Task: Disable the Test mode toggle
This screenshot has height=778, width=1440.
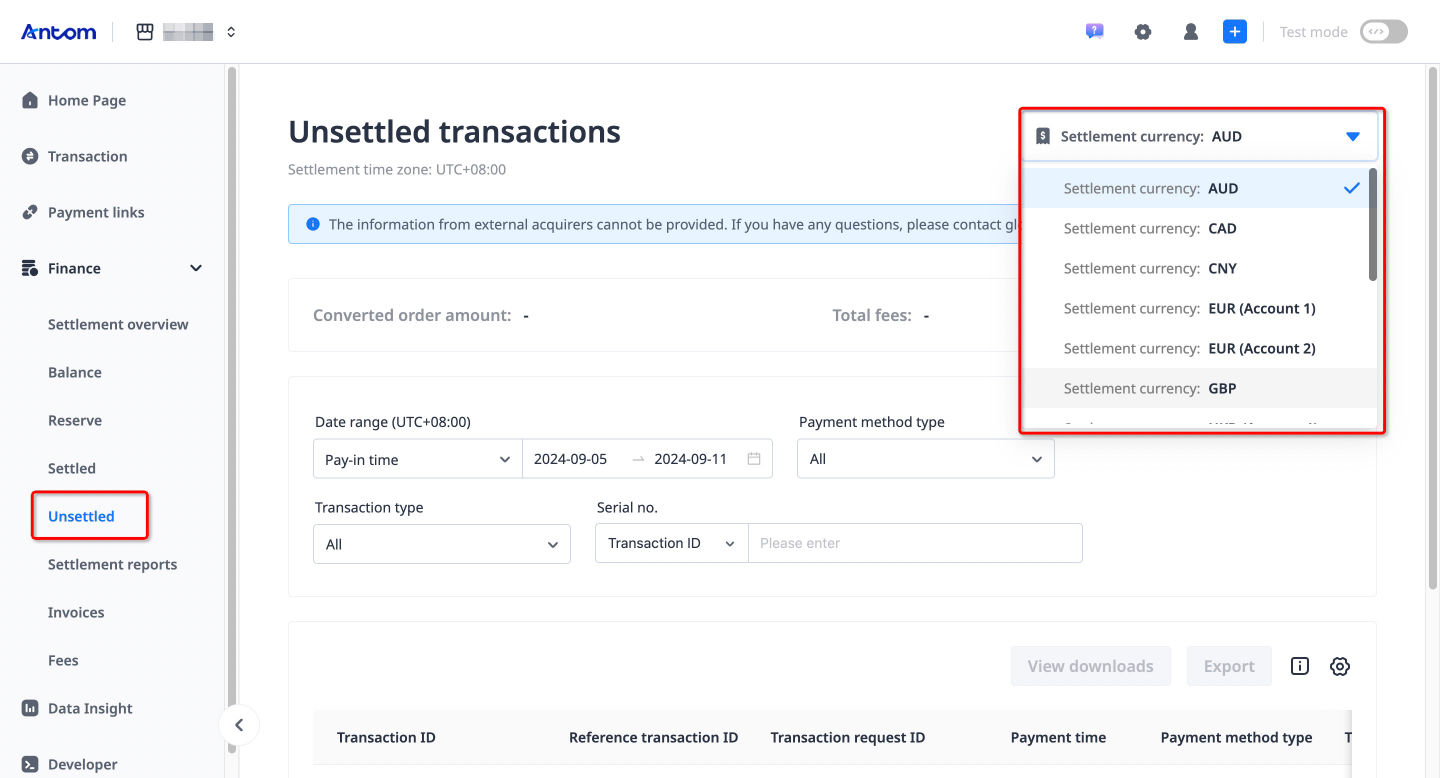Action: [x=1383, y=31]
